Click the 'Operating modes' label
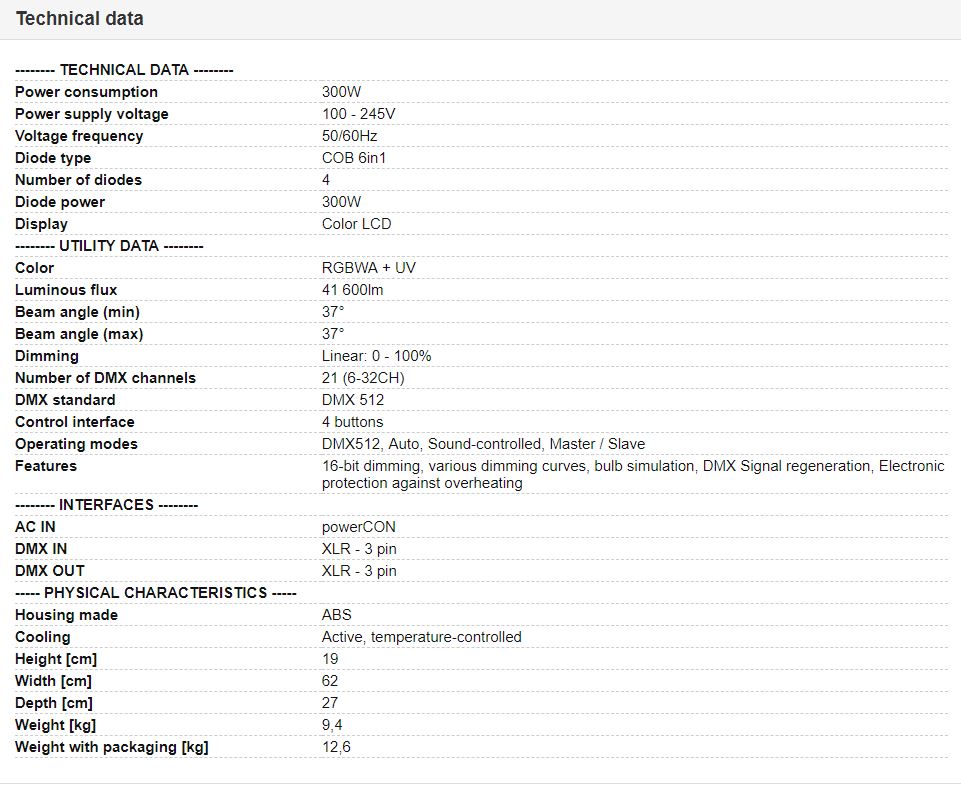 [x=77, y=444]
